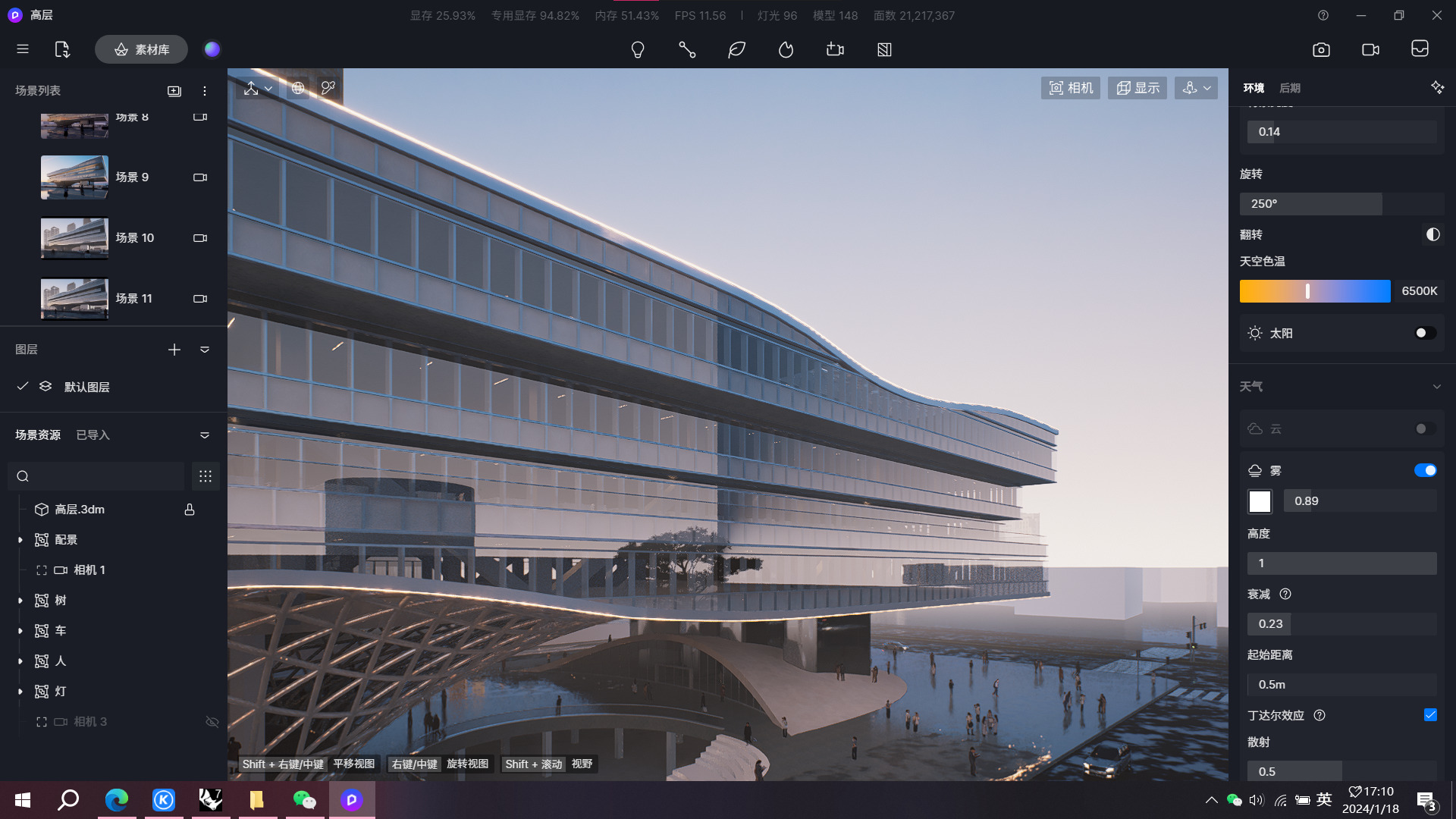
Task: Switch to the 已导入 tab
Action: tap(93, 435)
